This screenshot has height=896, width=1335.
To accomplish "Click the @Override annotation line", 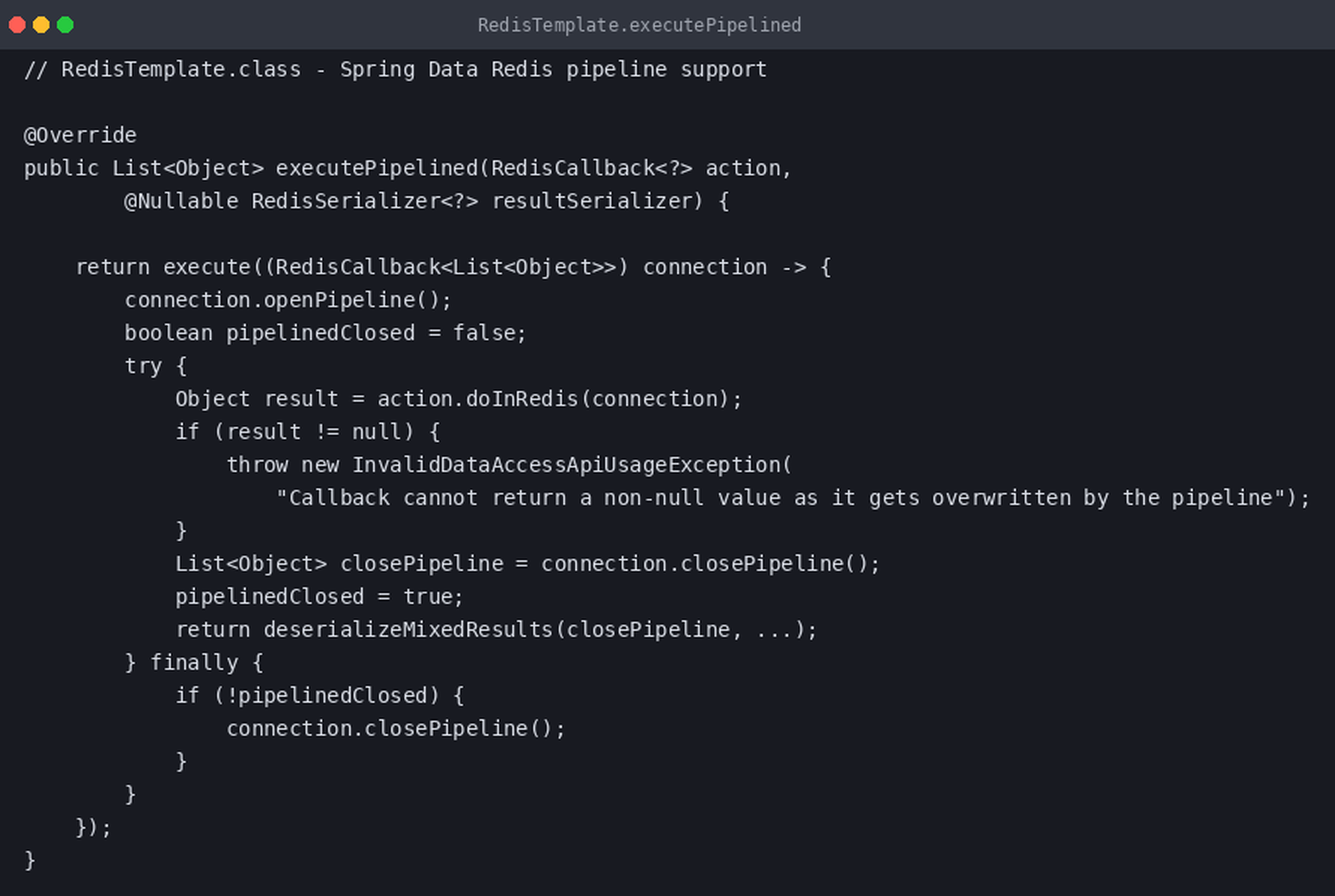I will pos(80,135).
